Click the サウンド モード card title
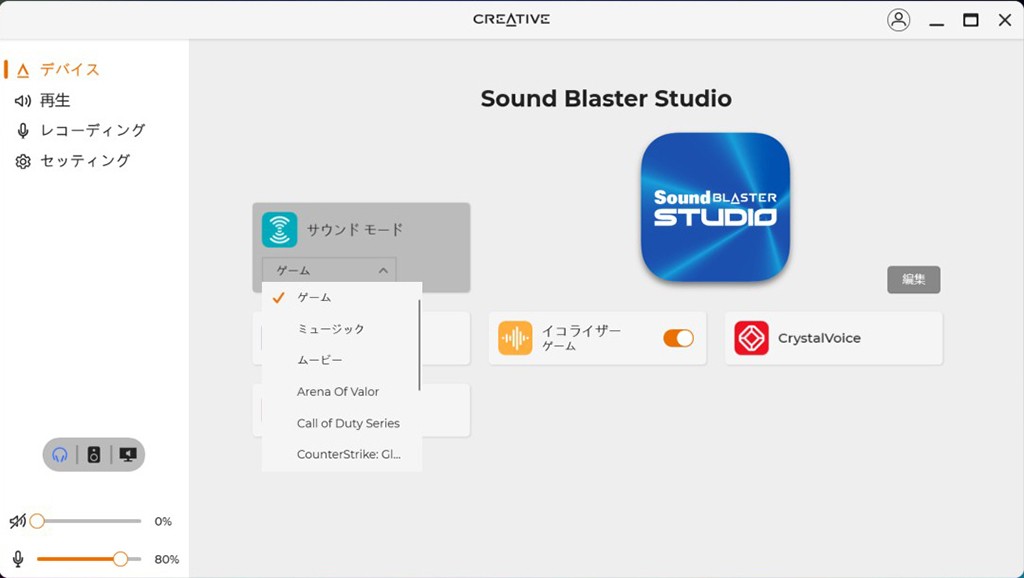Viewport: 1024px width, 578px height. (x=355, y=230)
